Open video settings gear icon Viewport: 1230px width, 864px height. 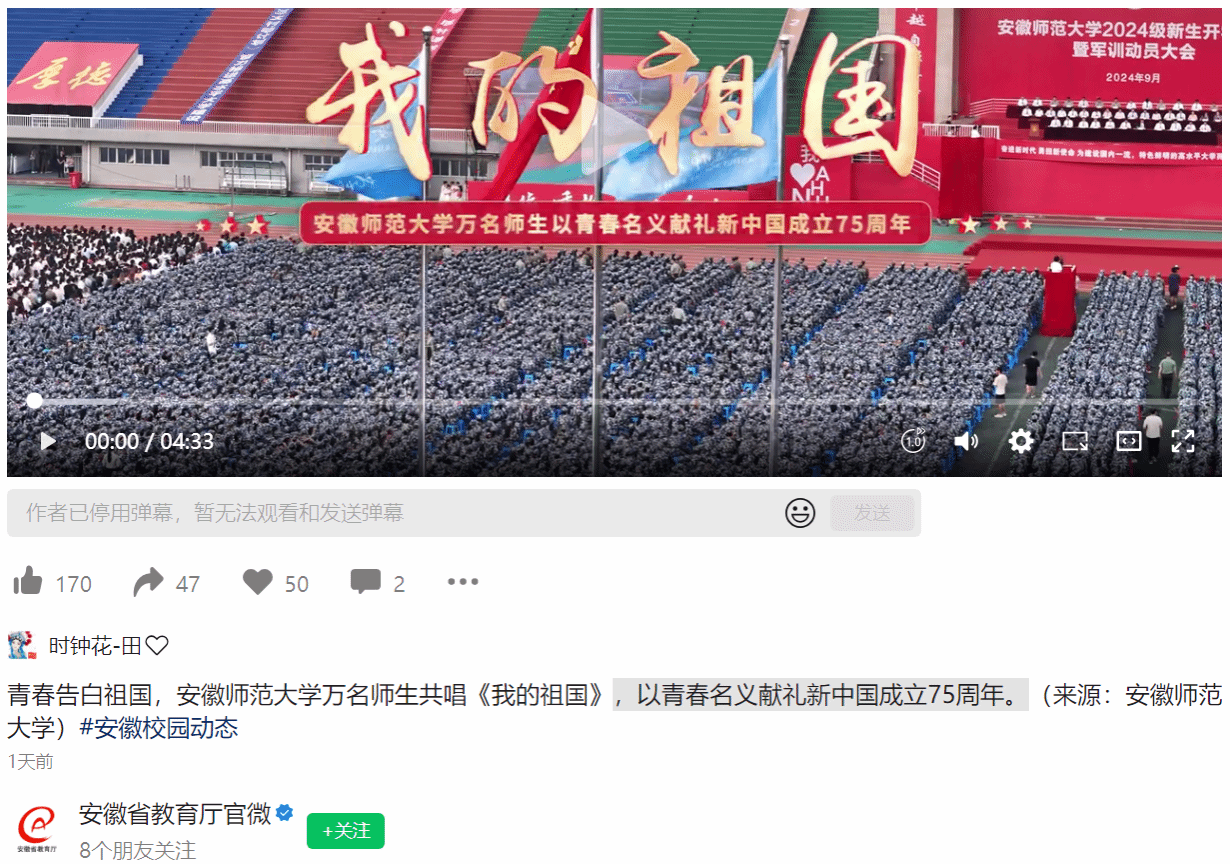[x=1021, y=441]
